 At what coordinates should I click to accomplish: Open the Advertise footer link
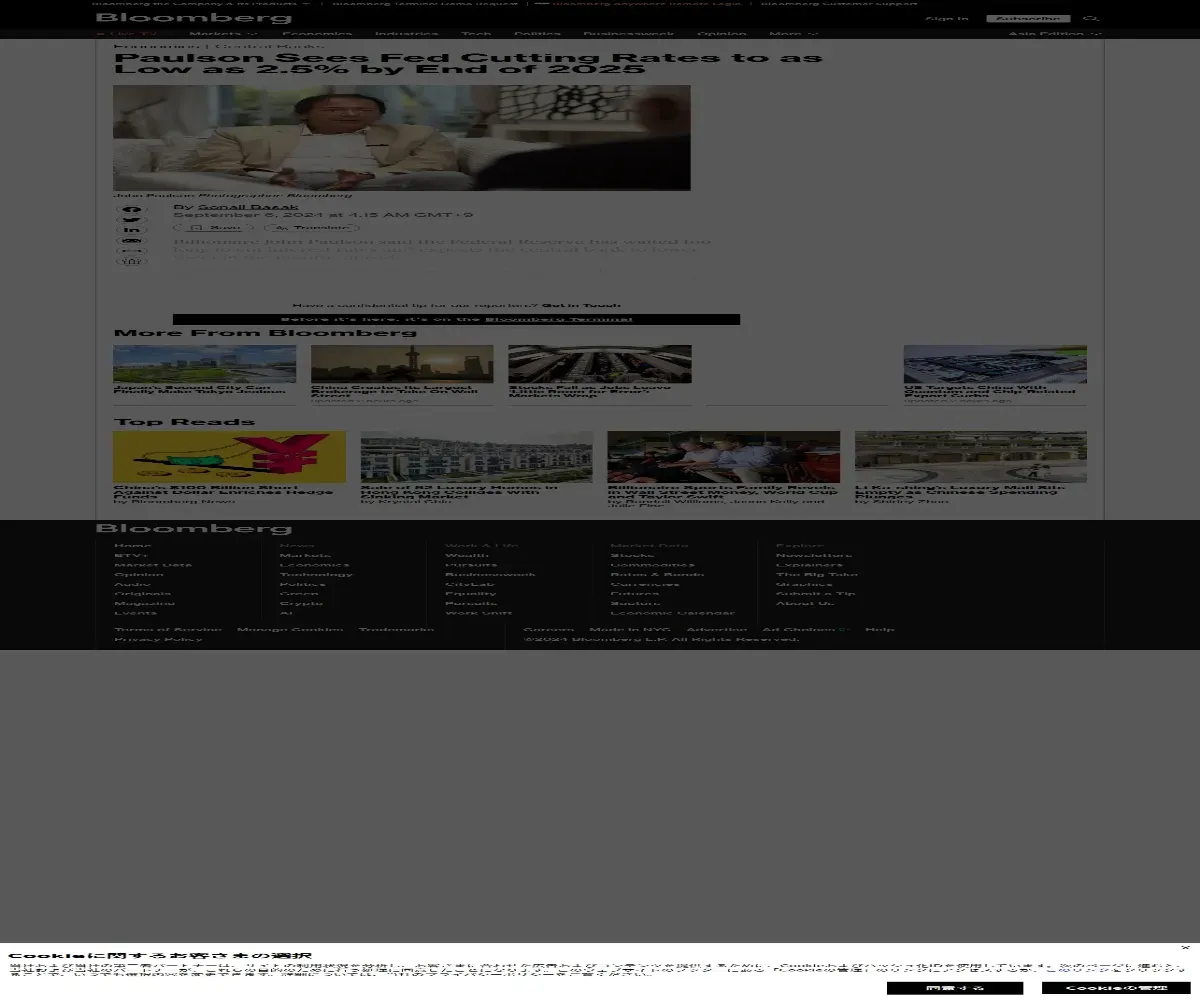[x=716, y=629]
